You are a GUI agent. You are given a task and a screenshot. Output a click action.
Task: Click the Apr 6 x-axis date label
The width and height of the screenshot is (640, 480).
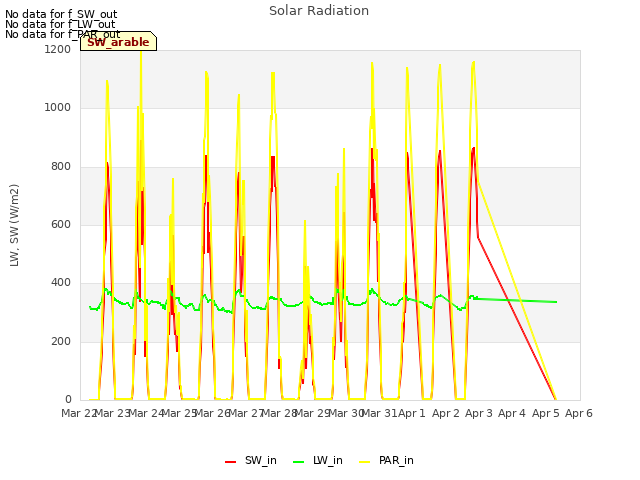point(579,413)
